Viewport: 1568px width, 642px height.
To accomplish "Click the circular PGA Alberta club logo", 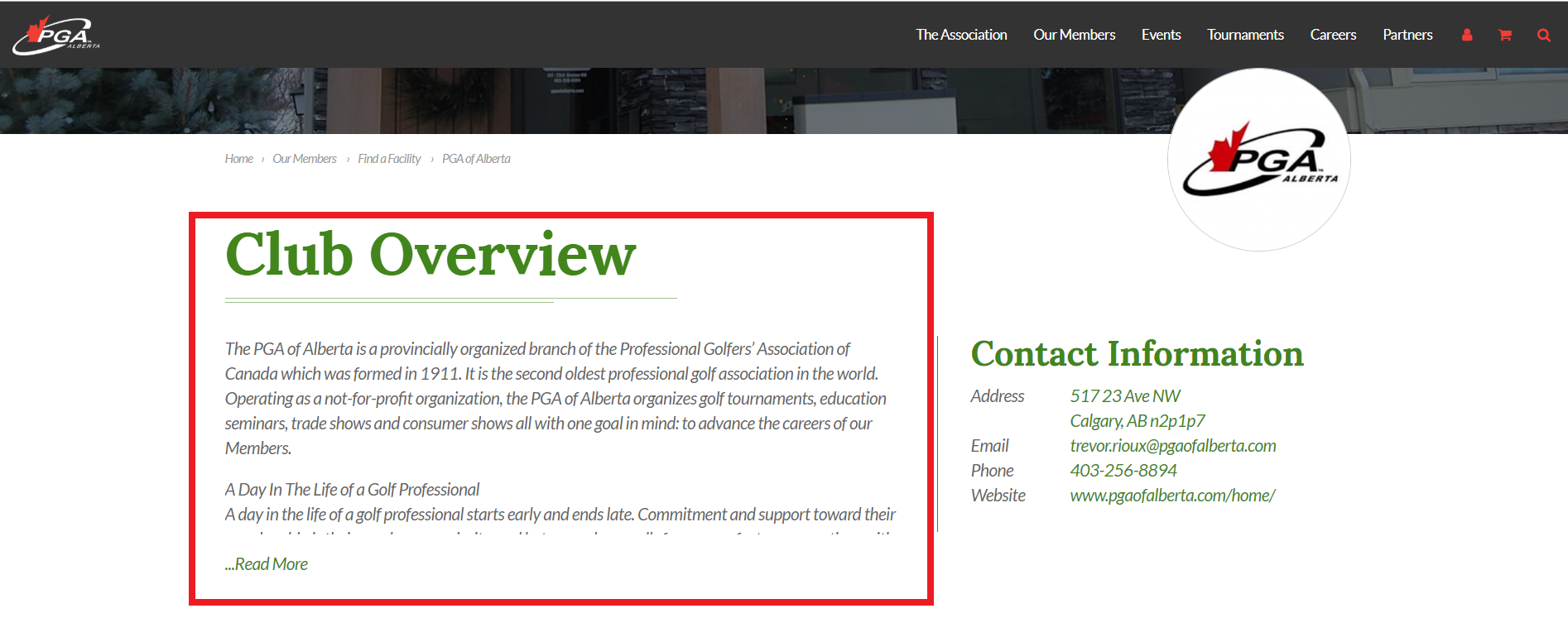I will point(1258,160).
